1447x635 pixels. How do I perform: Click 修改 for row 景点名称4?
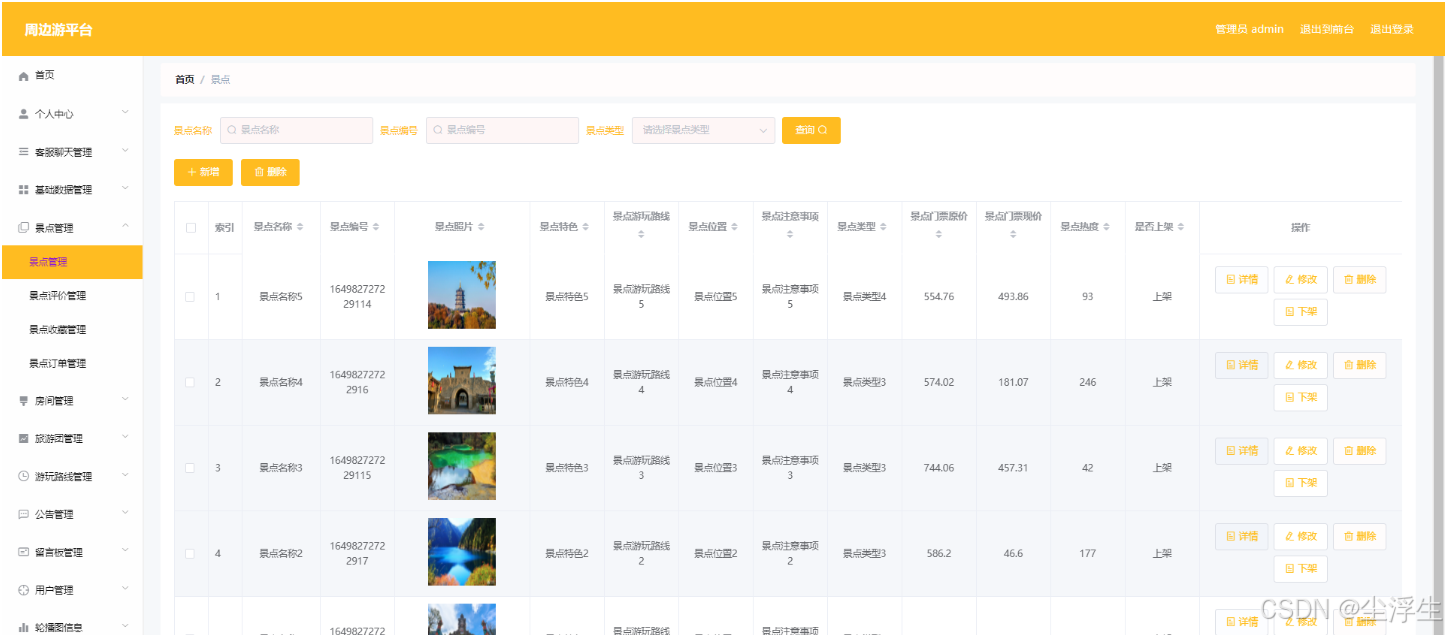[x=1300, y=365]
